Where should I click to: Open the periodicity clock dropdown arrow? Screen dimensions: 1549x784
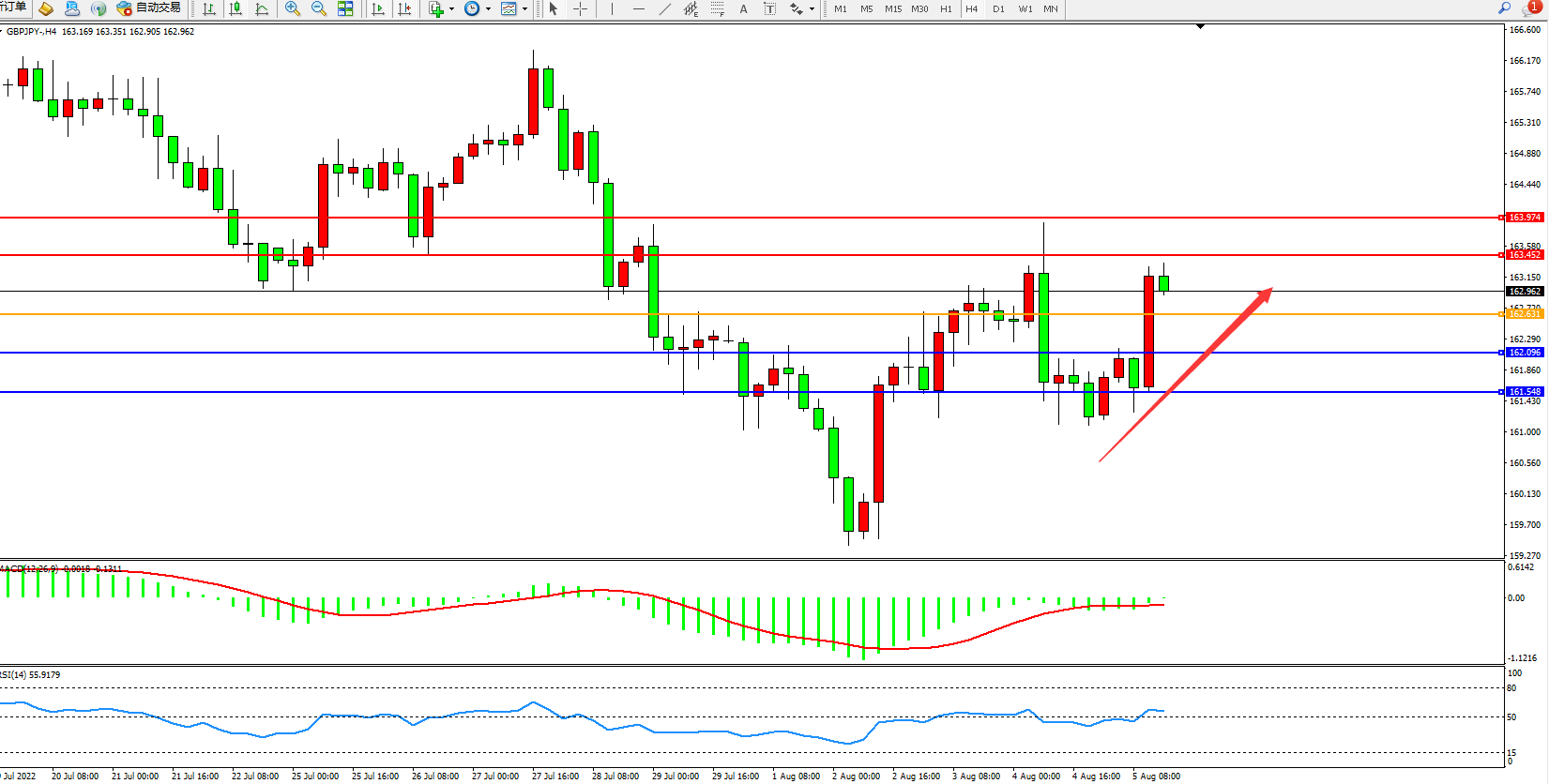[488, 9]
